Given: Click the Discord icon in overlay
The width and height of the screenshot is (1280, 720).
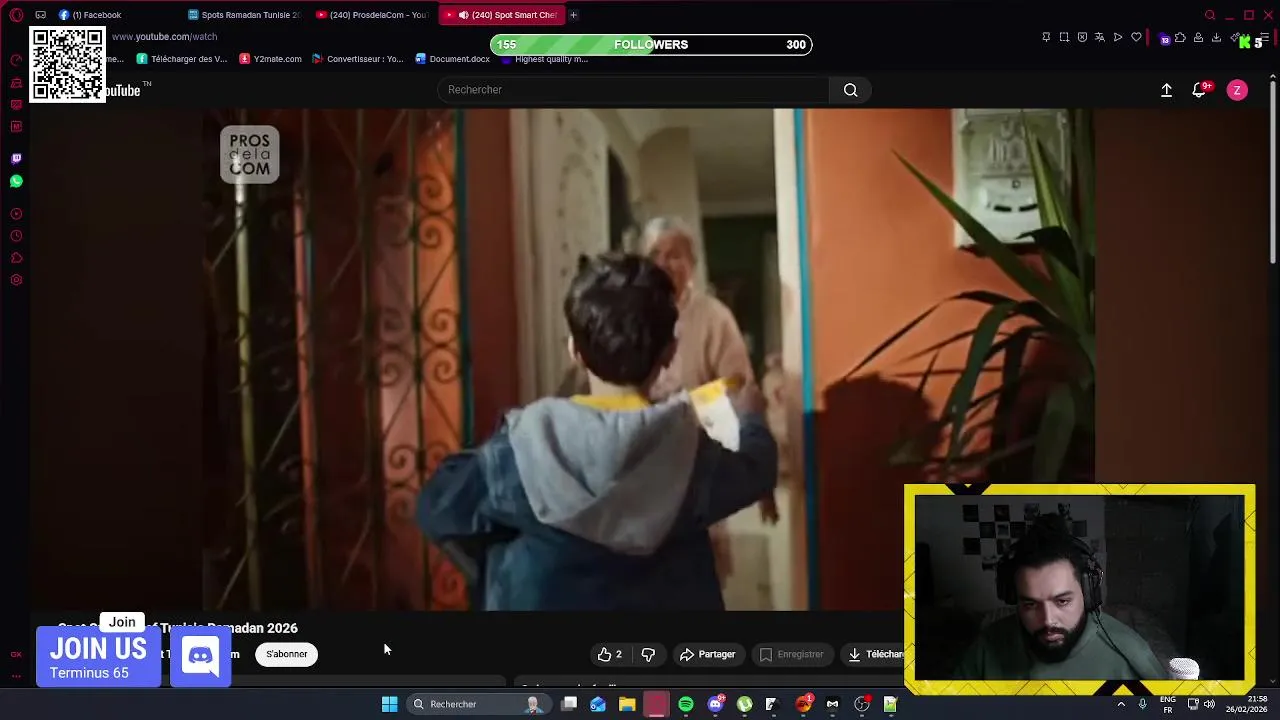Looking at the screenshot, I should pos(201,657).
